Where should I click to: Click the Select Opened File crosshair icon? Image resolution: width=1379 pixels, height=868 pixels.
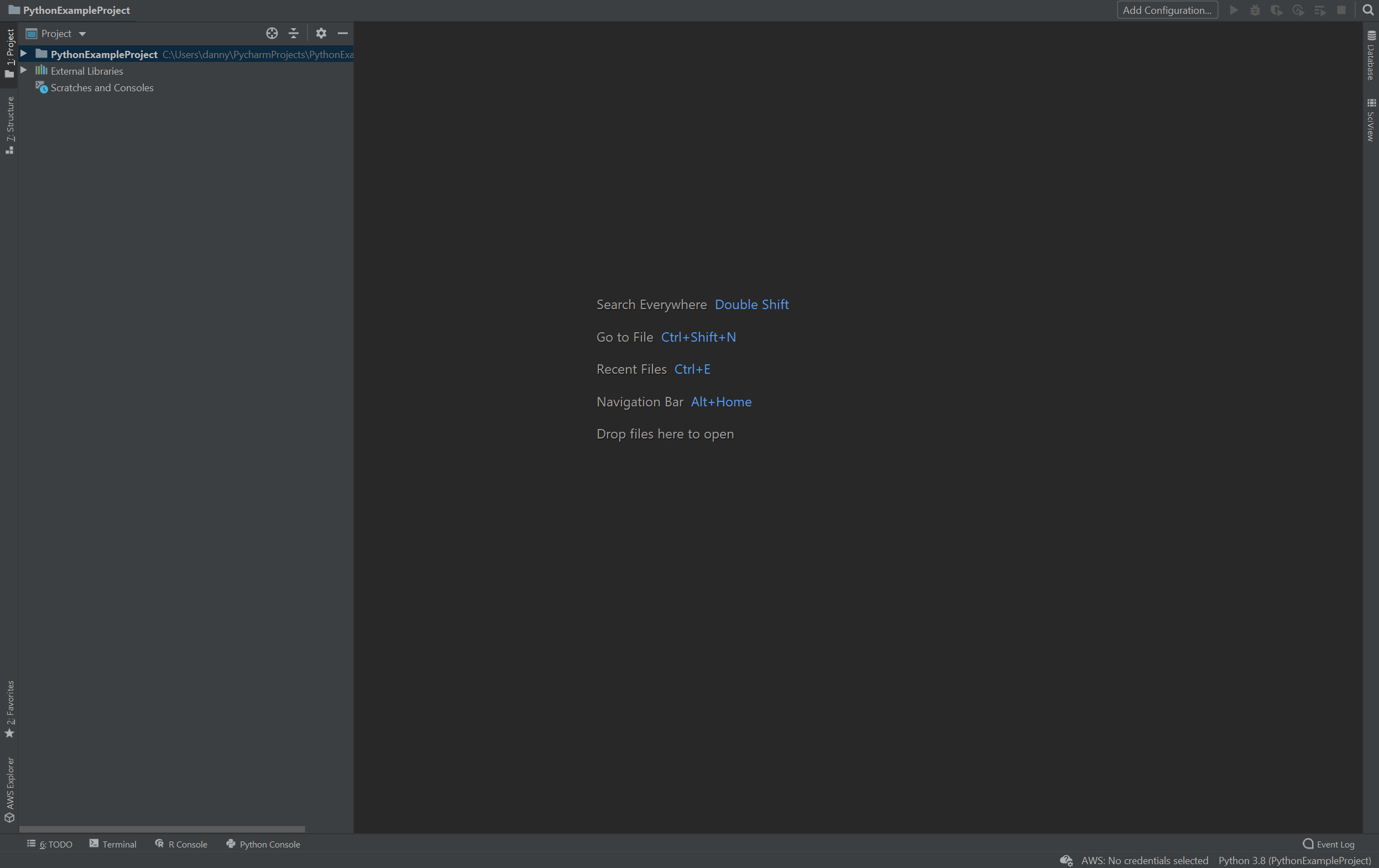pos(271,33)
